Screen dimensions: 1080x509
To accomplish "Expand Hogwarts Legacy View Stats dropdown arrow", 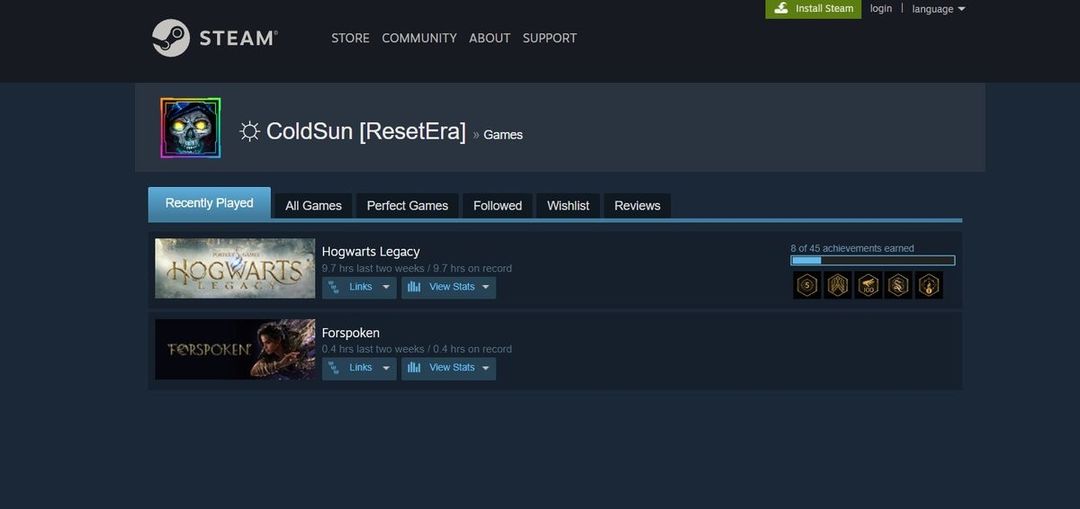I will [486, 287].
